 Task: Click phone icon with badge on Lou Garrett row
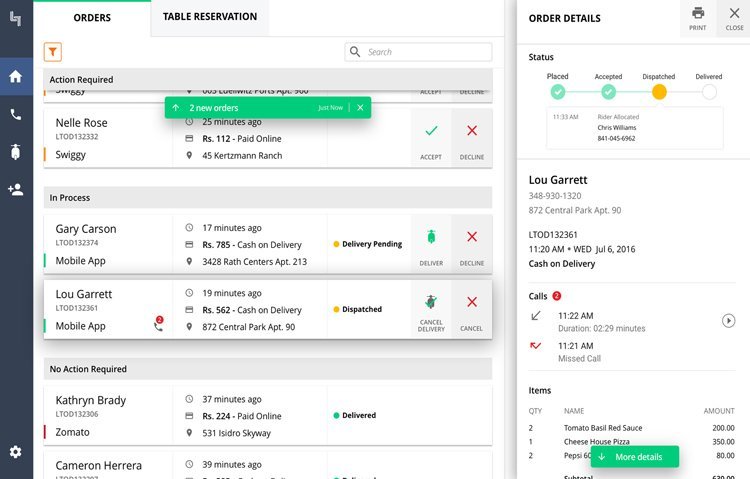click(158, 324)
